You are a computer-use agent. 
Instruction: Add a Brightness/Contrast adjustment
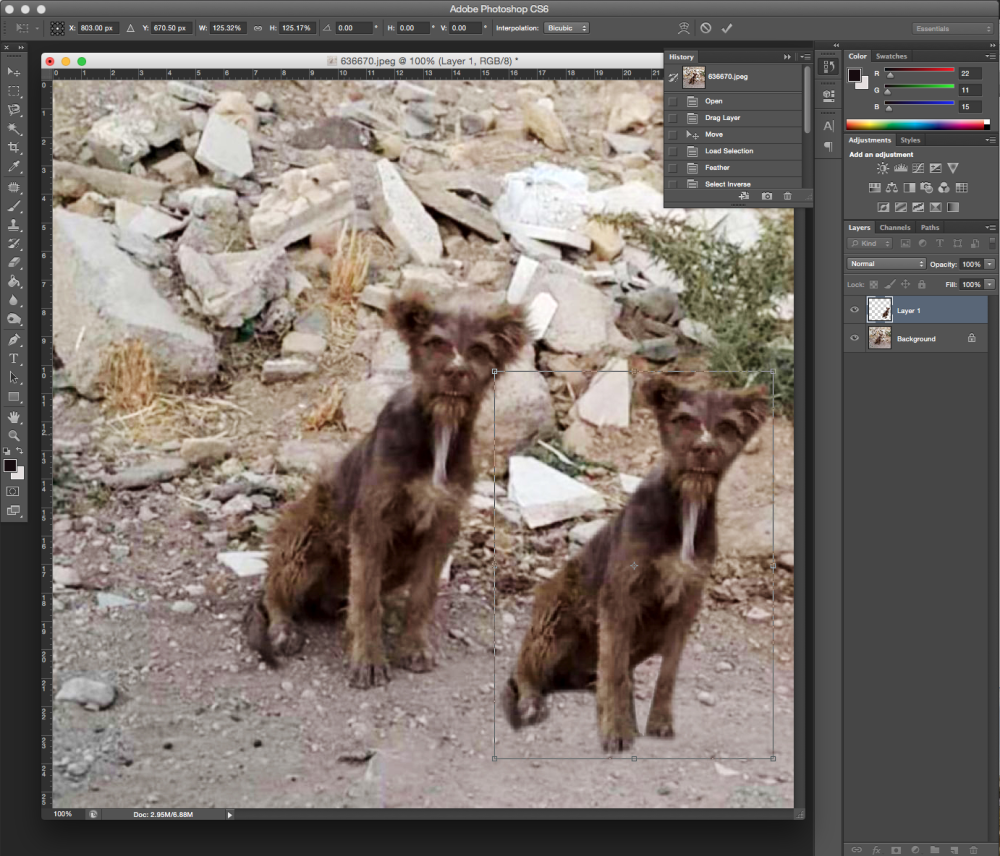click(882, 168)
